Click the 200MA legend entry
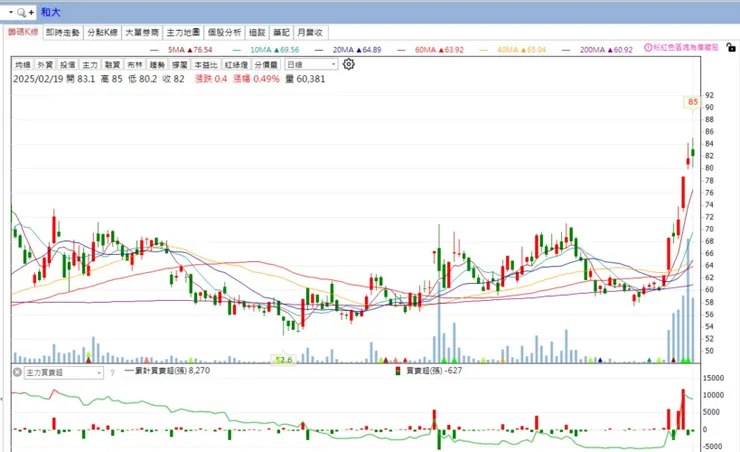 597,50
